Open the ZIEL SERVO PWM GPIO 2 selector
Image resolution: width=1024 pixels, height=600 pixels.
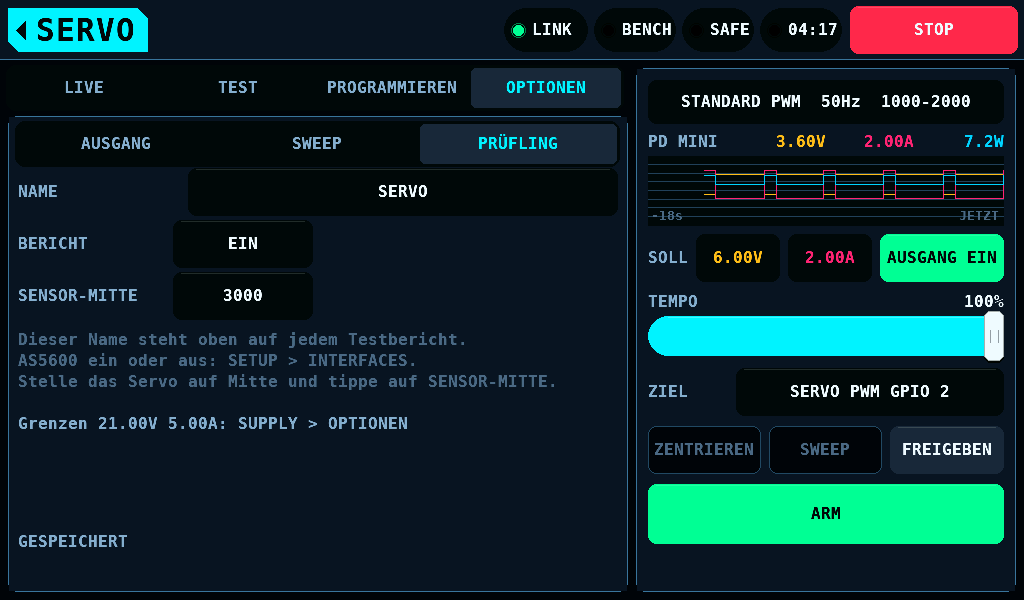[x=869, y=392]
